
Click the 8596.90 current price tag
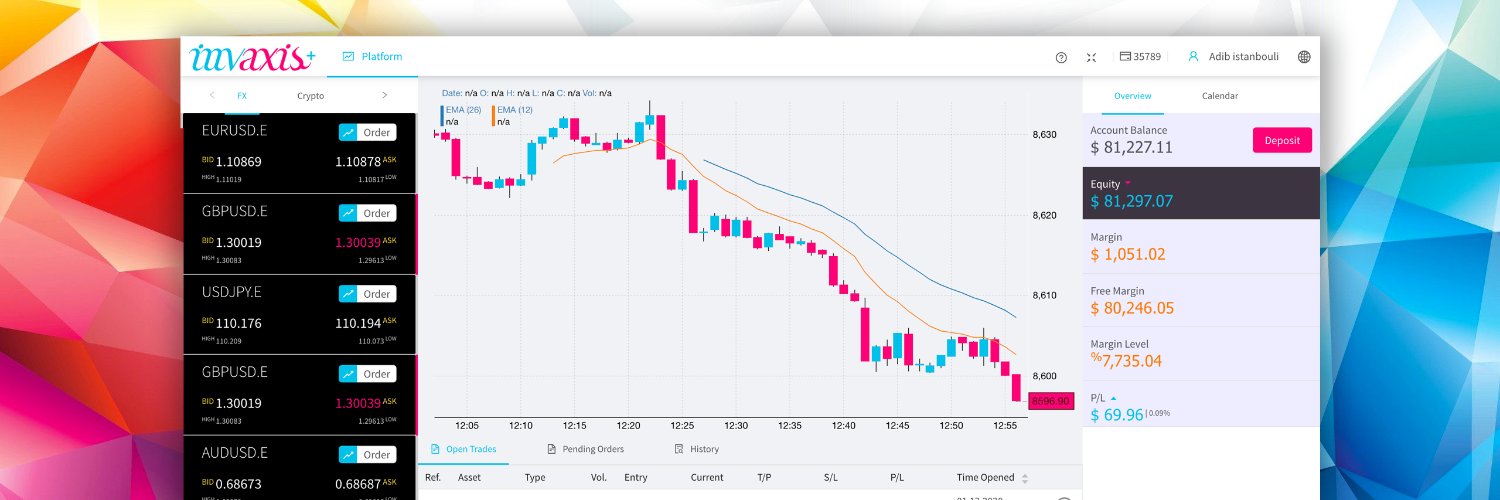(1051, 401)
